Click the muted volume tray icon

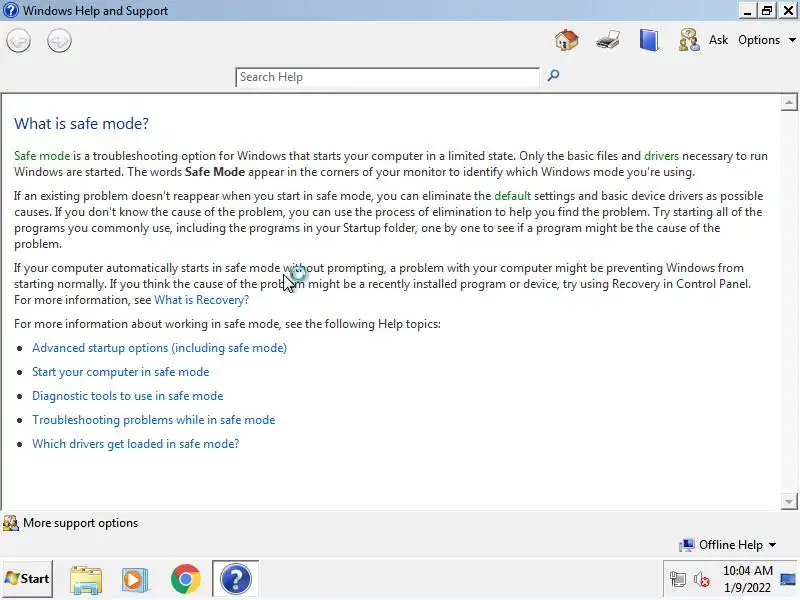pos(702,579)
